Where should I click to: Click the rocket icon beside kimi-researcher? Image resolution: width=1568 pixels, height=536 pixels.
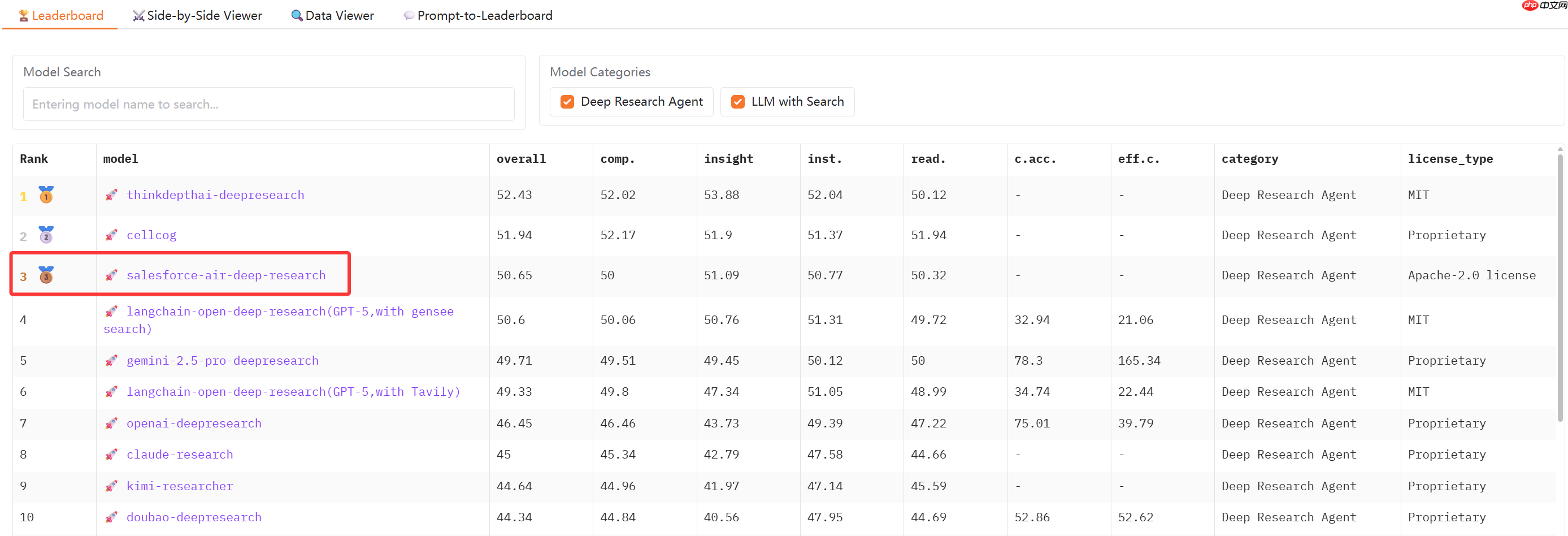click(111, 486)
